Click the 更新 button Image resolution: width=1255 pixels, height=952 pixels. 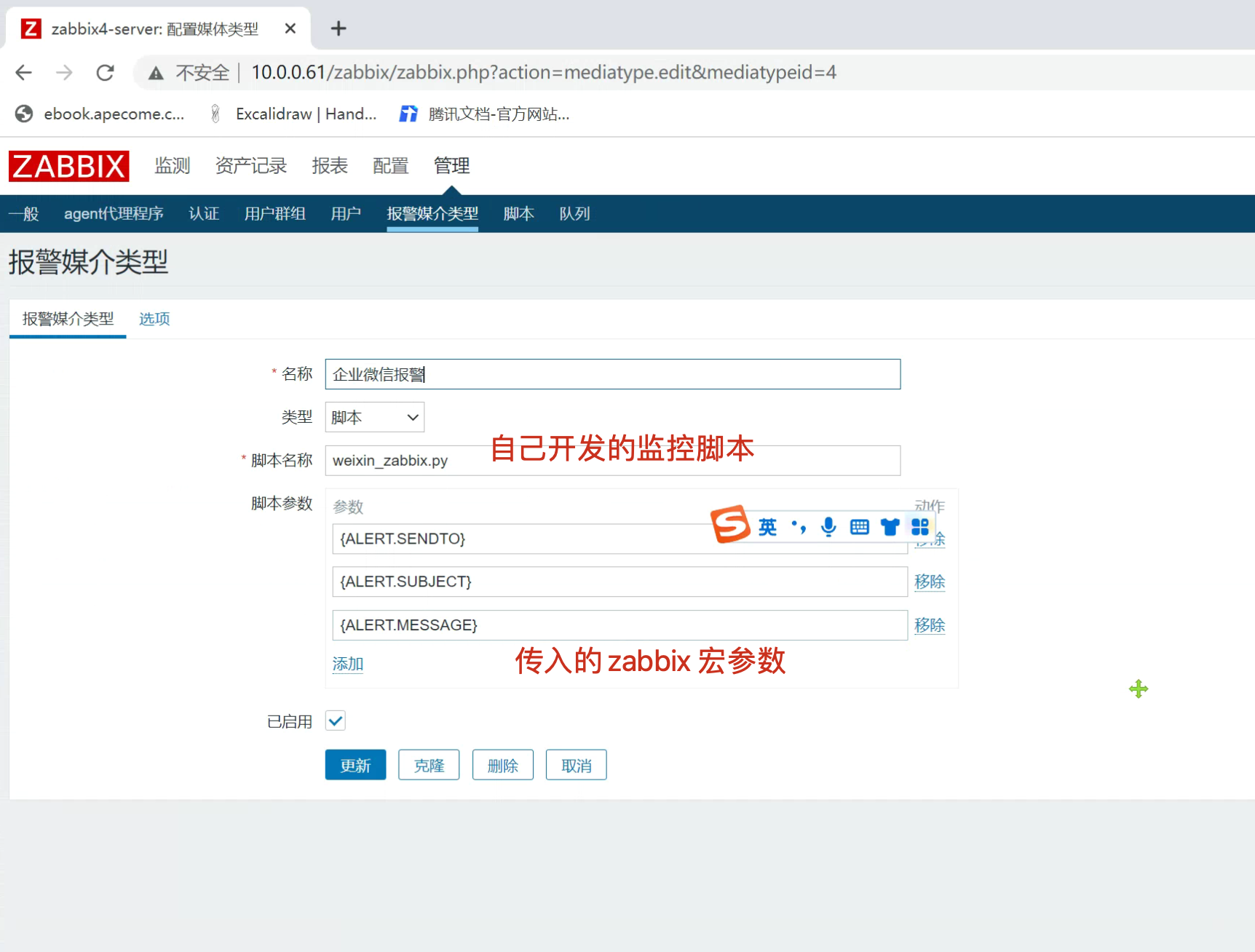[355, 765]
